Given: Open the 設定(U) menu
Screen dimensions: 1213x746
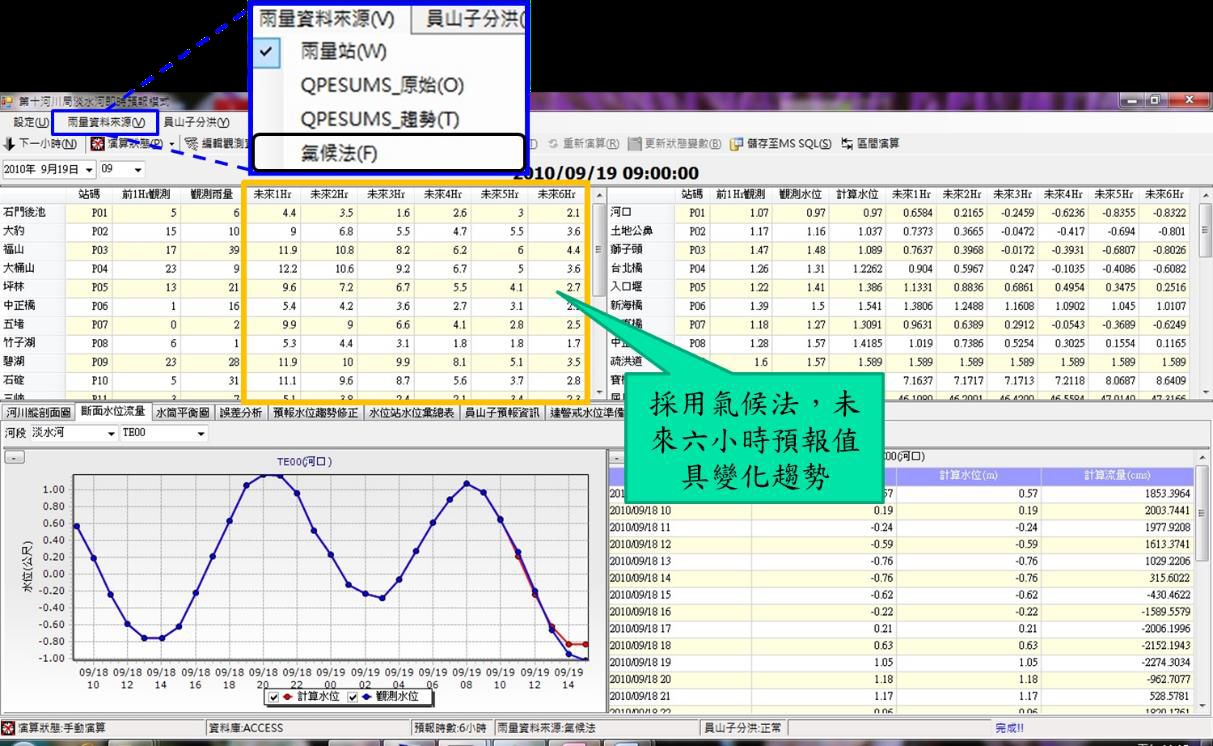Looking at the screenshot, I should click(x=30, y=122).
